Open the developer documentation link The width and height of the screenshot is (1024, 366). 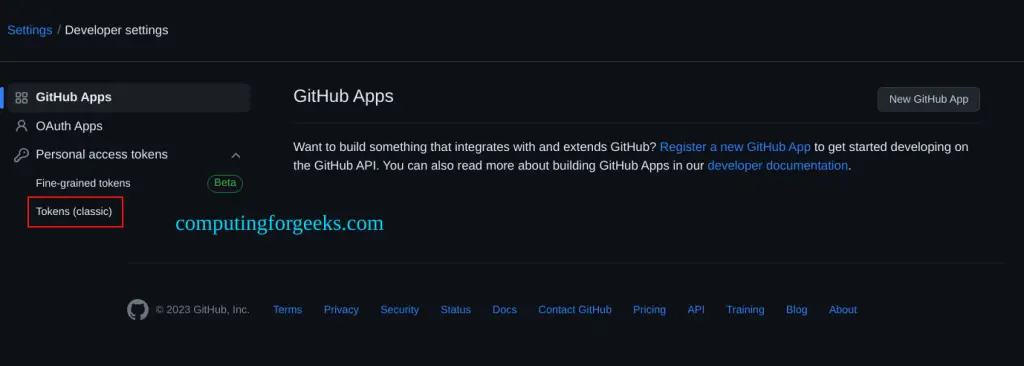click(x=777, y=166)
